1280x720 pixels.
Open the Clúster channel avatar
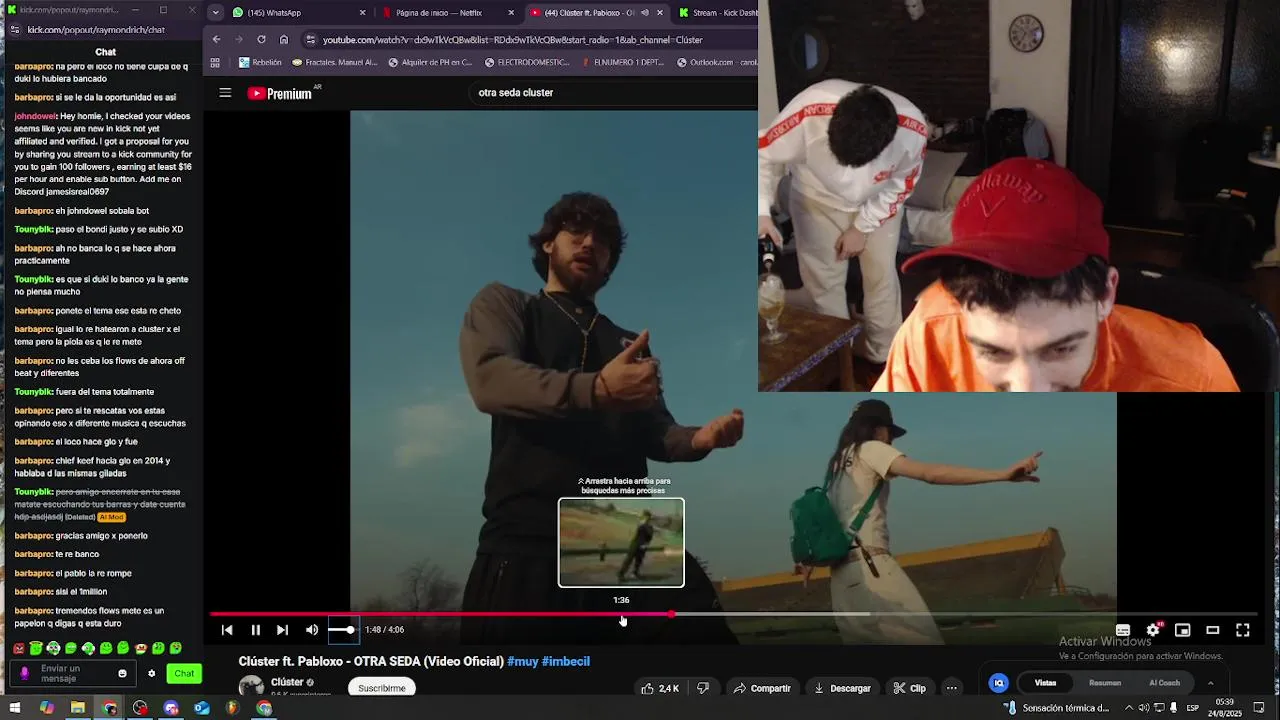tap(251, 687)
